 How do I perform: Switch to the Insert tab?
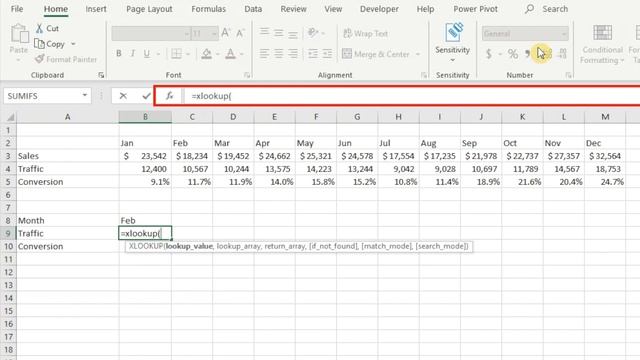click(x=96, y=9)
